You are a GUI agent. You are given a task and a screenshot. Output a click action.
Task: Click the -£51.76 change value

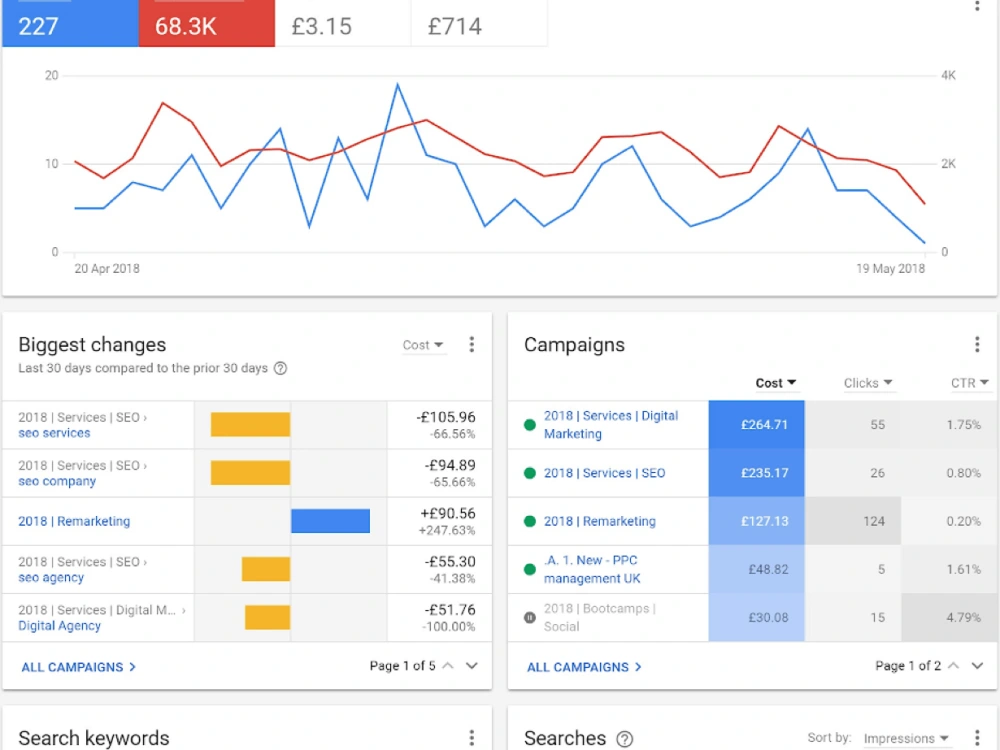point(450,610)
